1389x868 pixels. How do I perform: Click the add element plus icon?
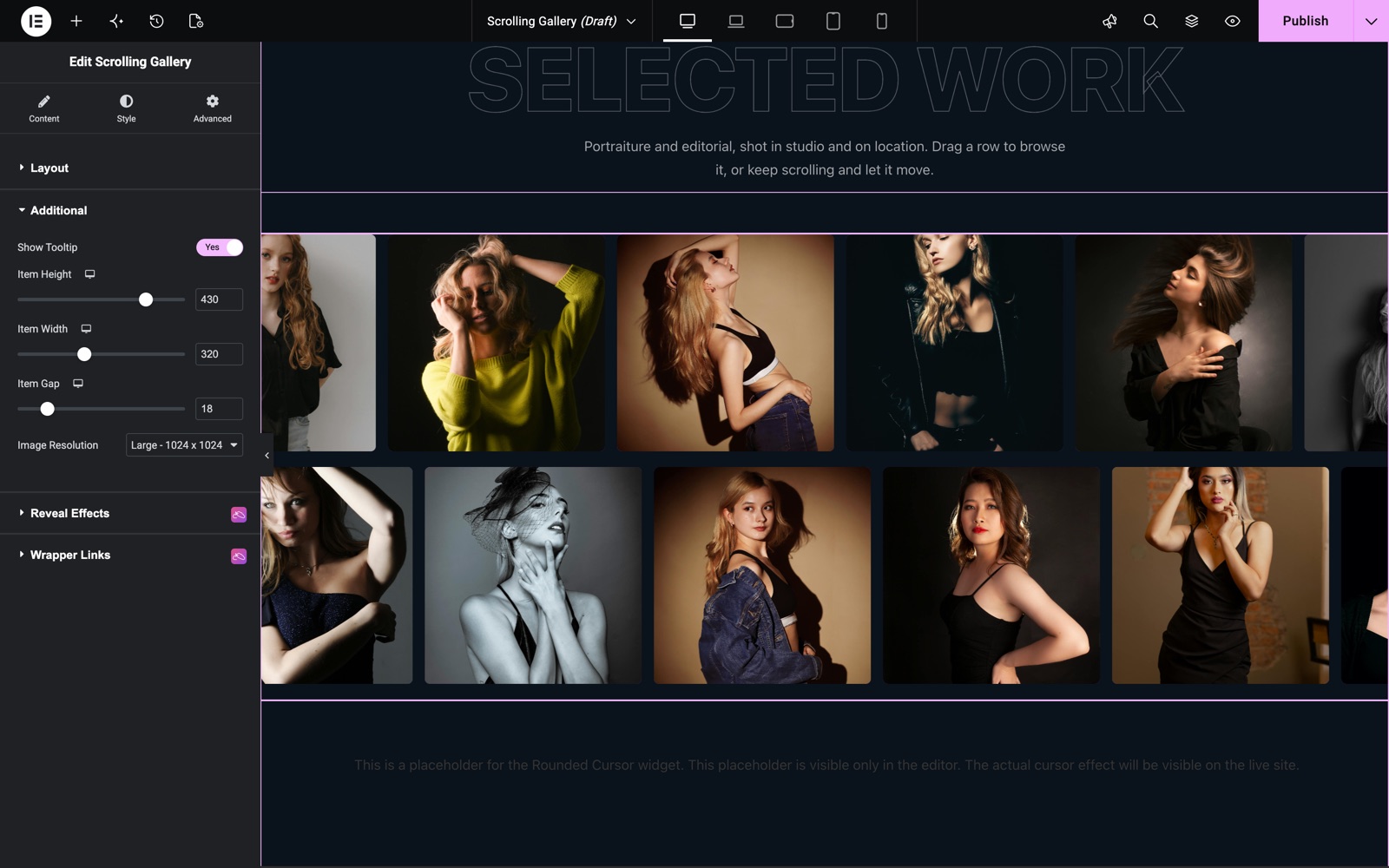click(76, 21)
